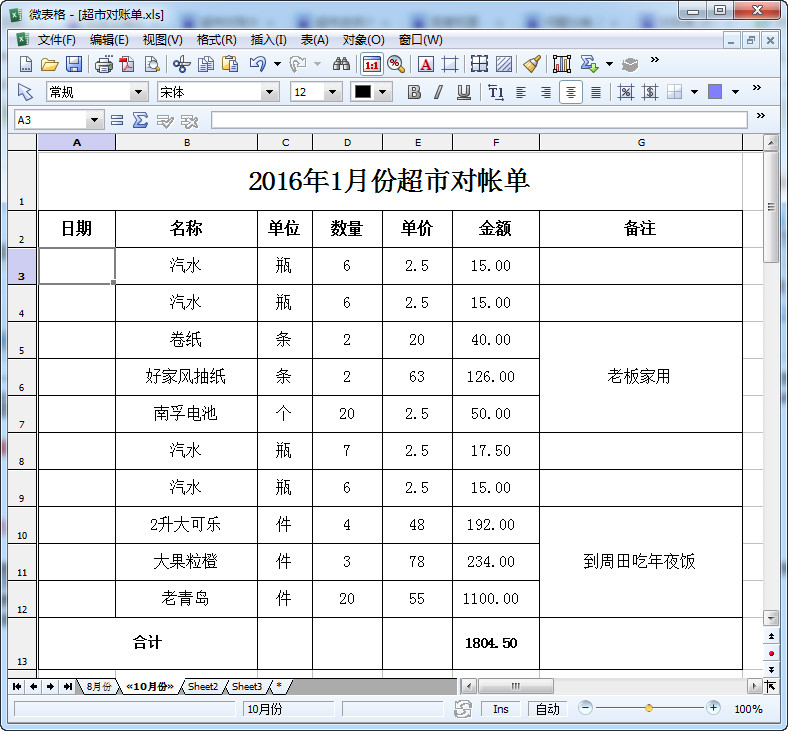Open the 编辑(E) menu
788x731 pixels.
(x=109, y=40)
